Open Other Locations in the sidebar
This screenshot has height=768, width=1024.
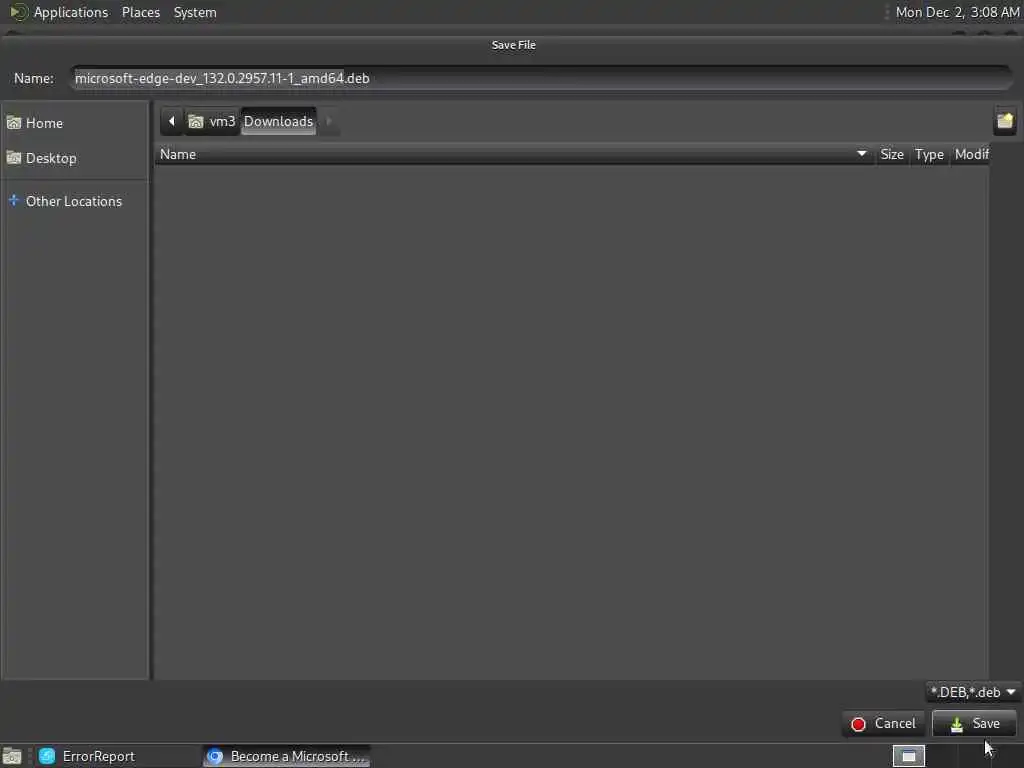tap(74, 201)
